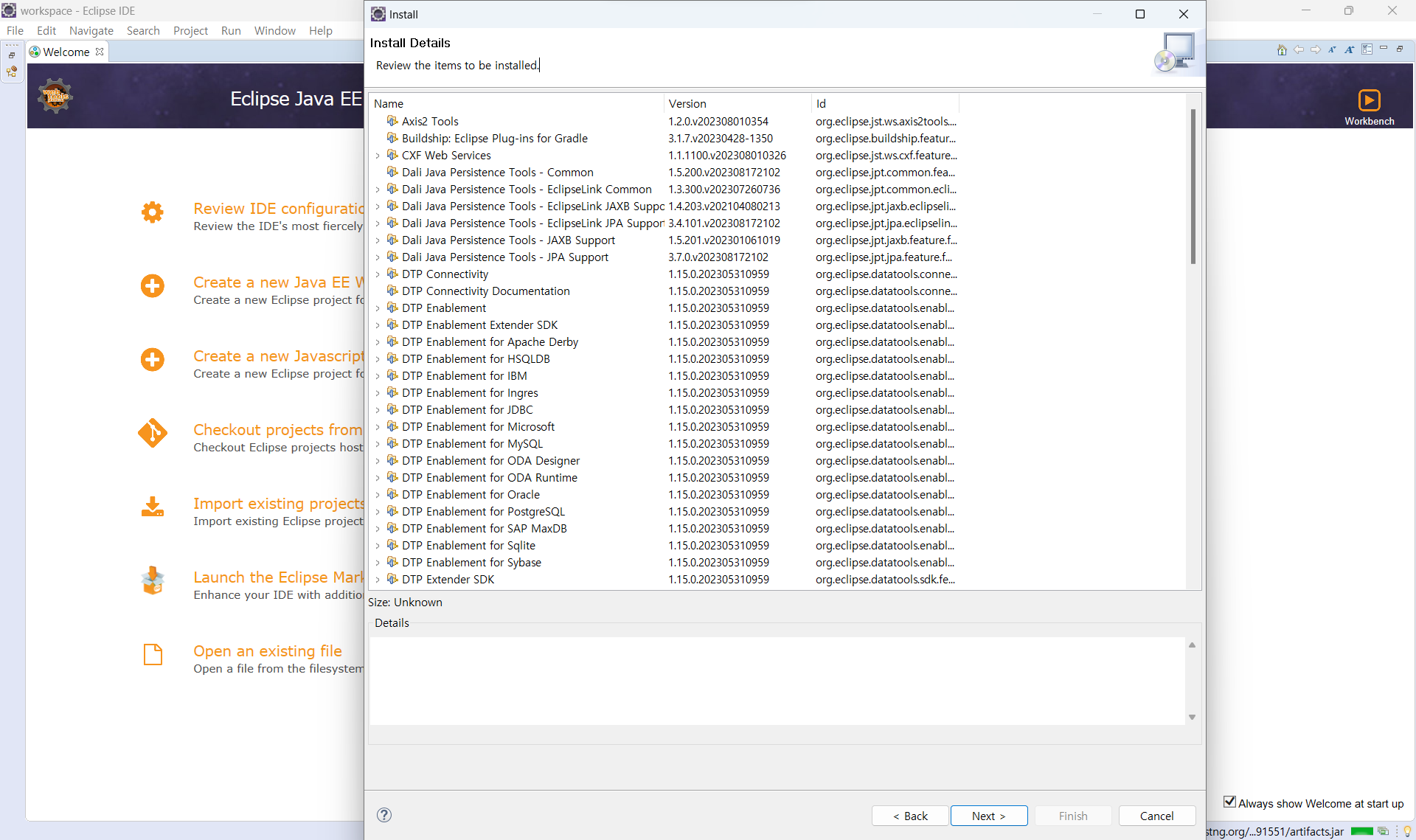Expand the DTP Connectivity item
This screenshot has width=1416, height=840.
[x=378, y=274]
